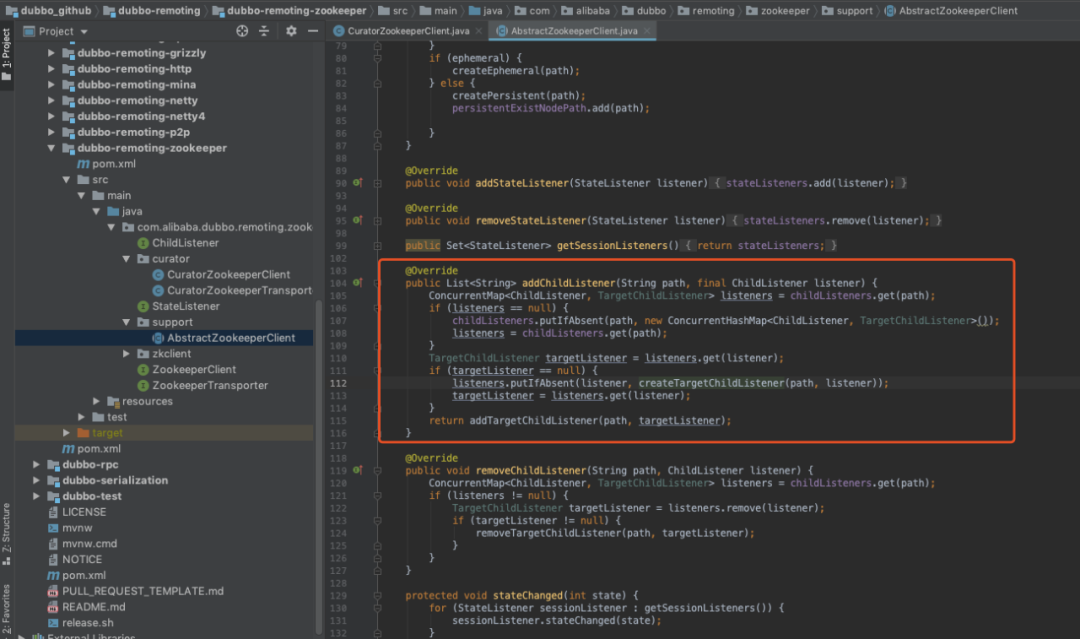Click the override gutter icon on line 119

(358, 470)
